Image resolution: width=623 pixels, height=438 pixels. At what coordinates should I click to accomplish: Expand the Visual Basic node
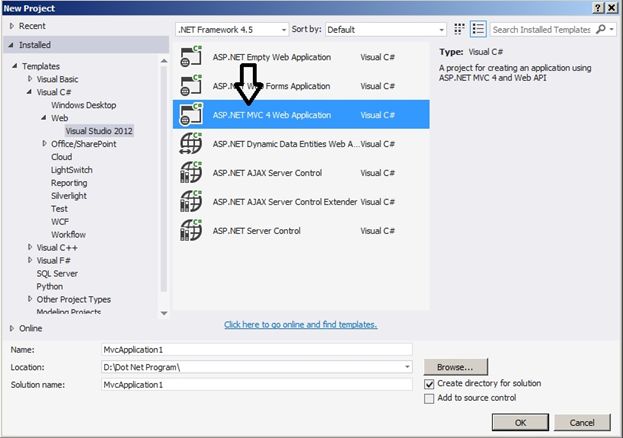pyautogui.click(x=30, y=79)
